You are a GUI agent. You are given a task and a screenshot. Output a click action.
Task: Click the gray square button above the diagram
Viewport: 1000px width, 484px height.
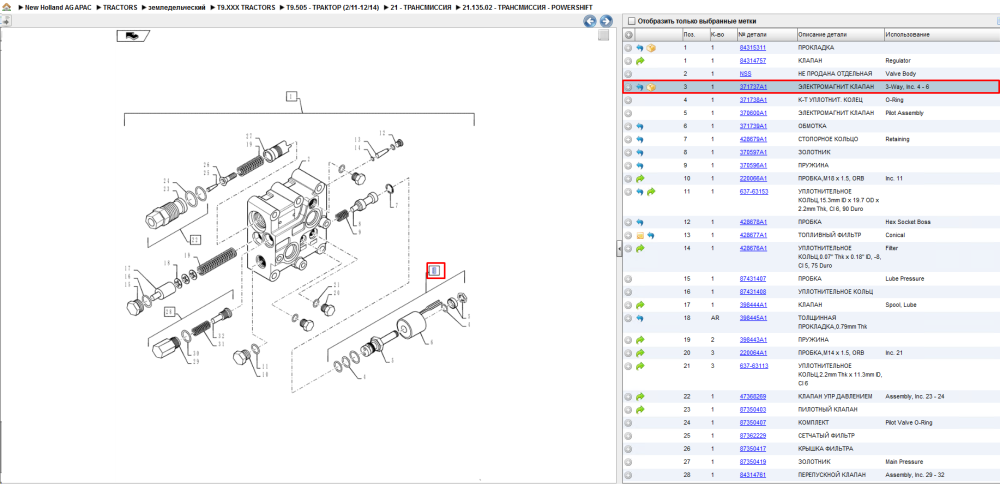(x=603, y=36)
